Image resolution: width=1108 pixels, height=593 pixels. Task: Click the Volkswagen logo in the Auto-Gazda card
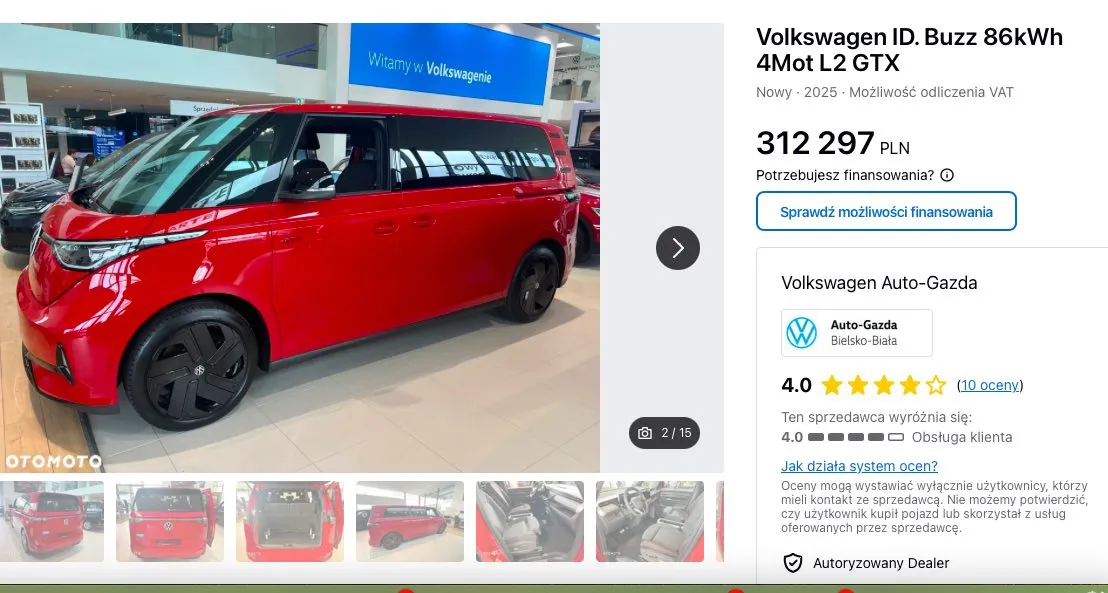[801, 333]
